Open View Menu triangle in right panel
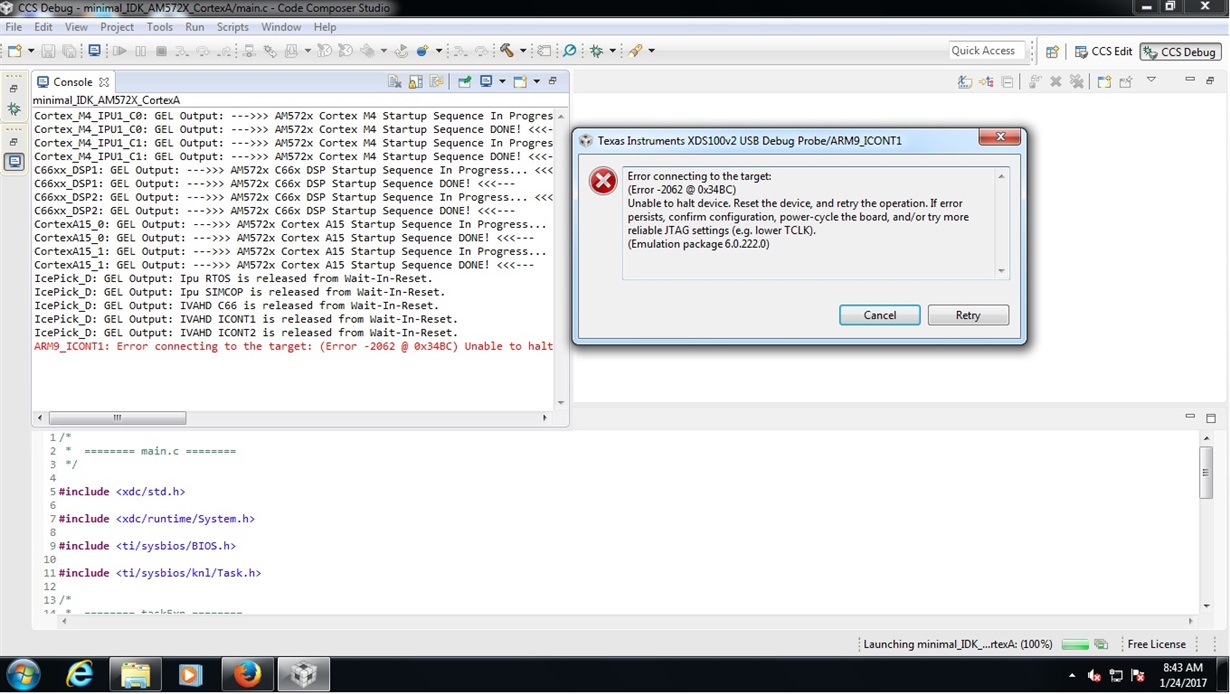This screenshot has height=694, width=1230. pyautogui.click(x=1151, y=79)
